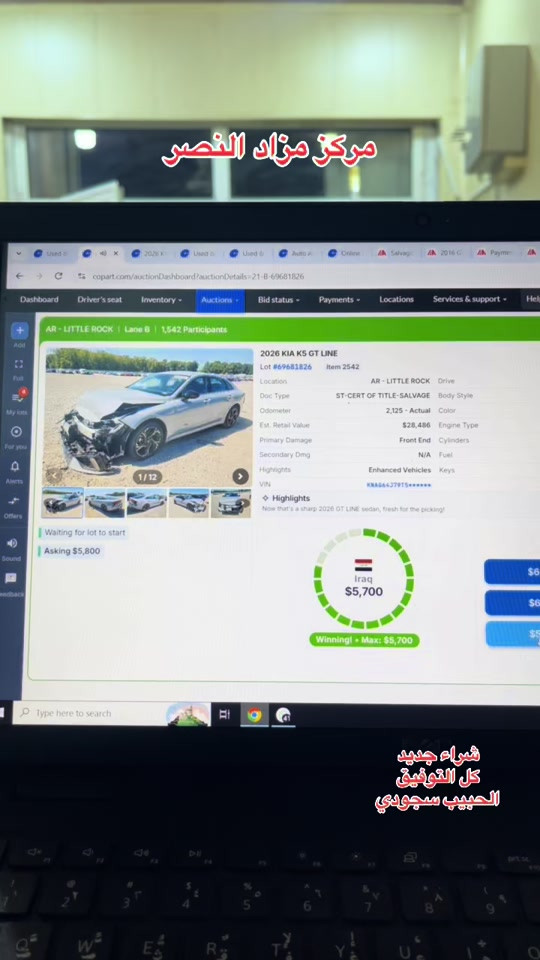
Task: Click browser forward arrow
Action: point(39,276)
